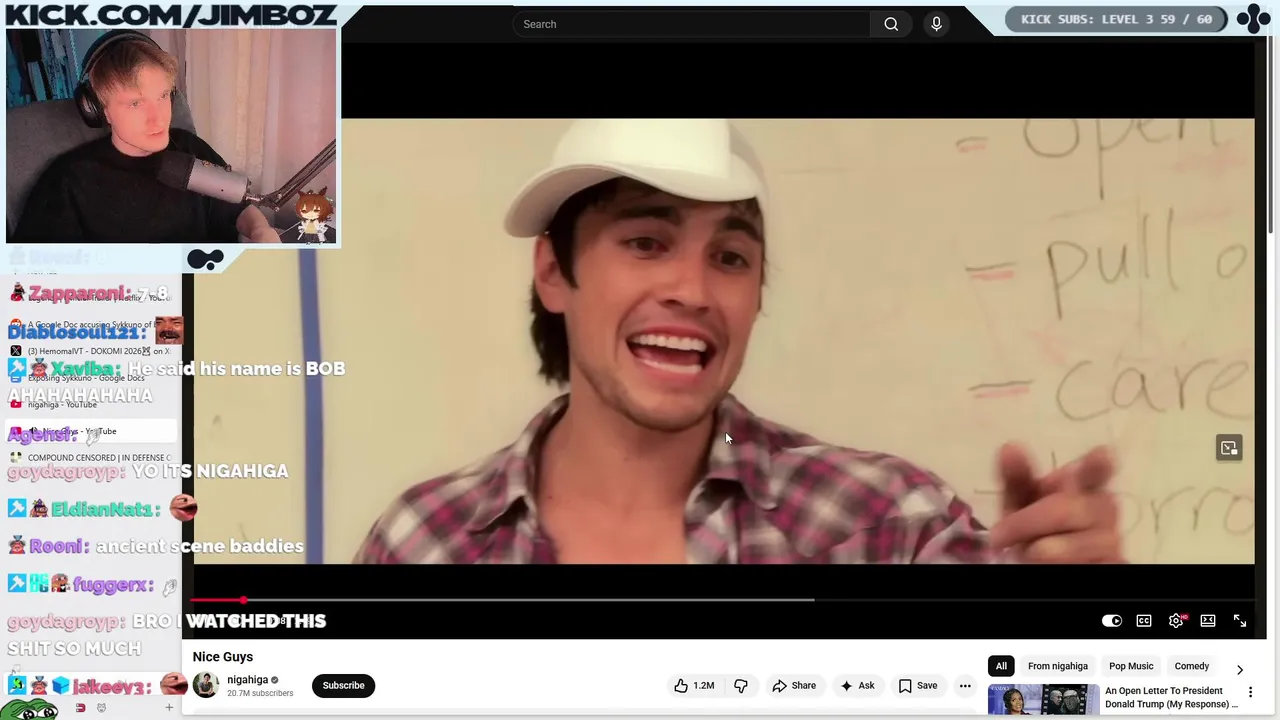Switch to the COMPOUND CENSORED browser tab
This screenshot has height=720, width=1280.
click(x=92, y=457)
